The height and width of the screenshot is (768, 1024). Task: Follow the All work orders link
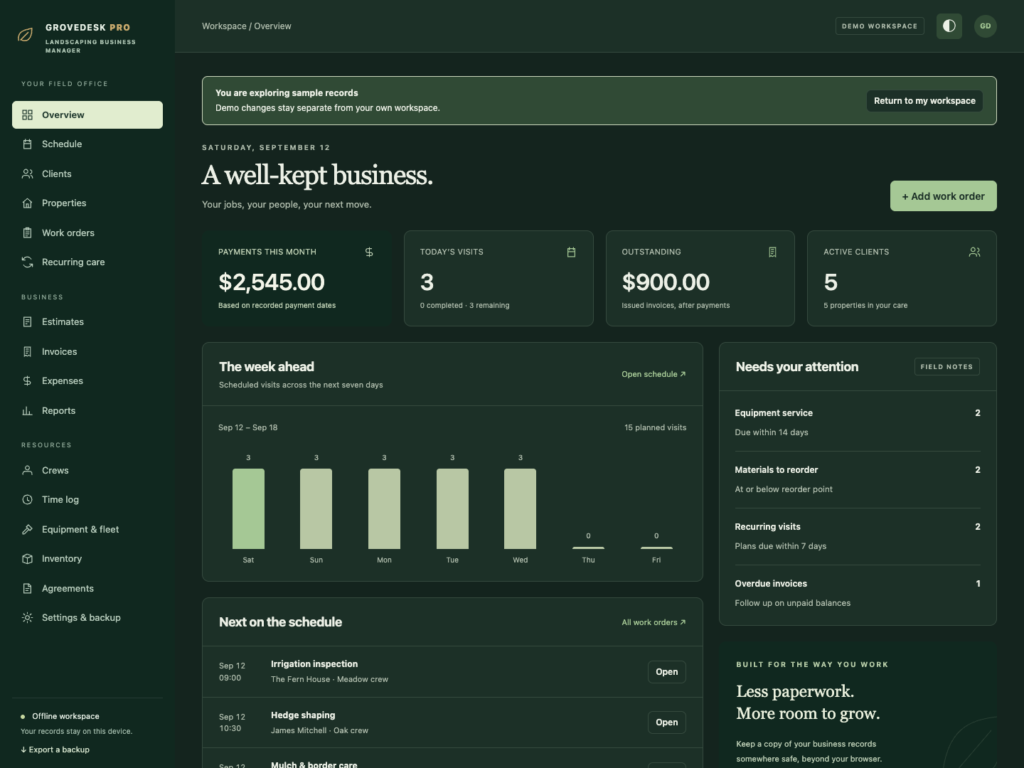coord(653,622)
